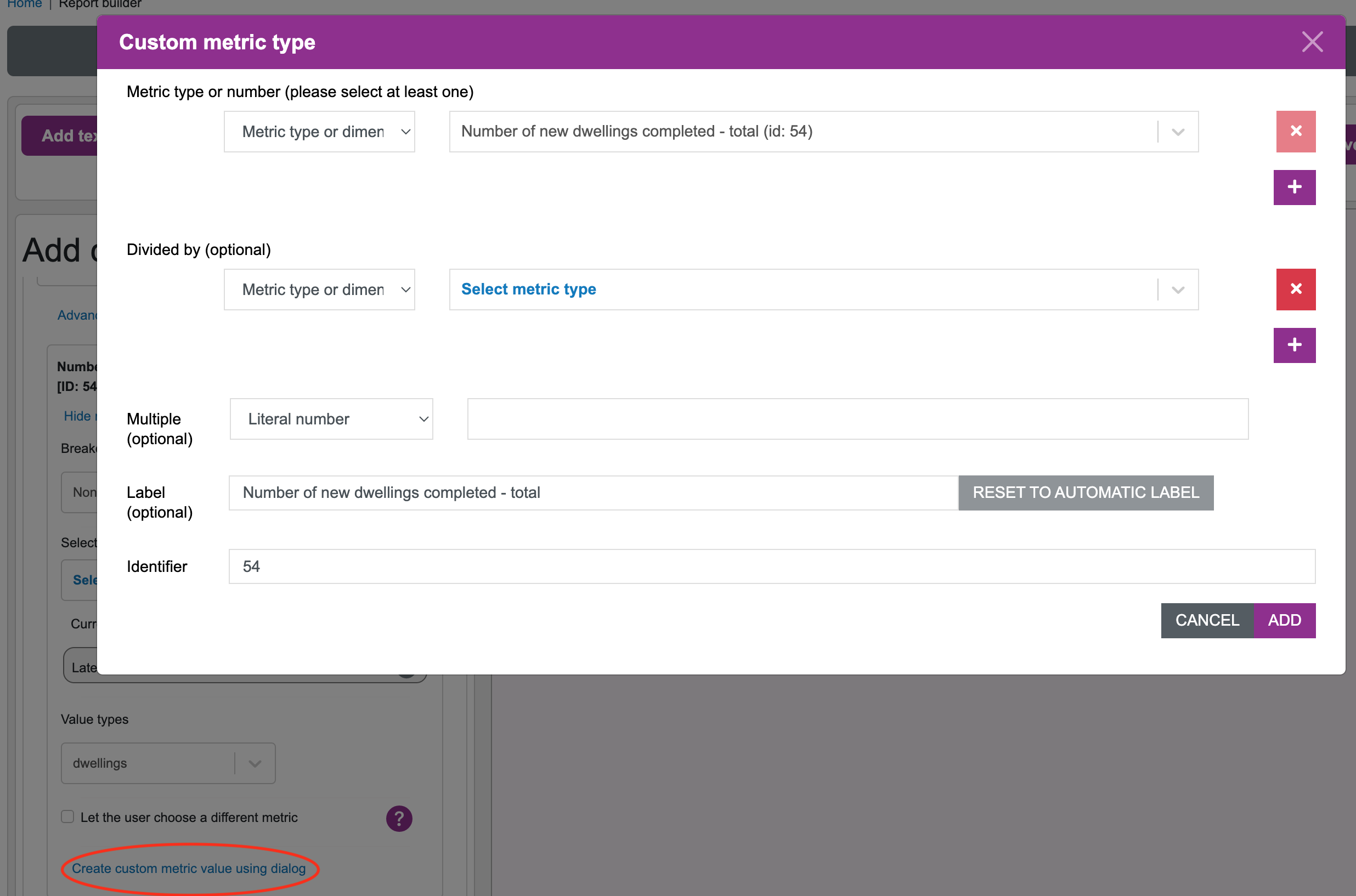Click the Add text button behind dialog
1356x896 pixels.
coord(59,135)
